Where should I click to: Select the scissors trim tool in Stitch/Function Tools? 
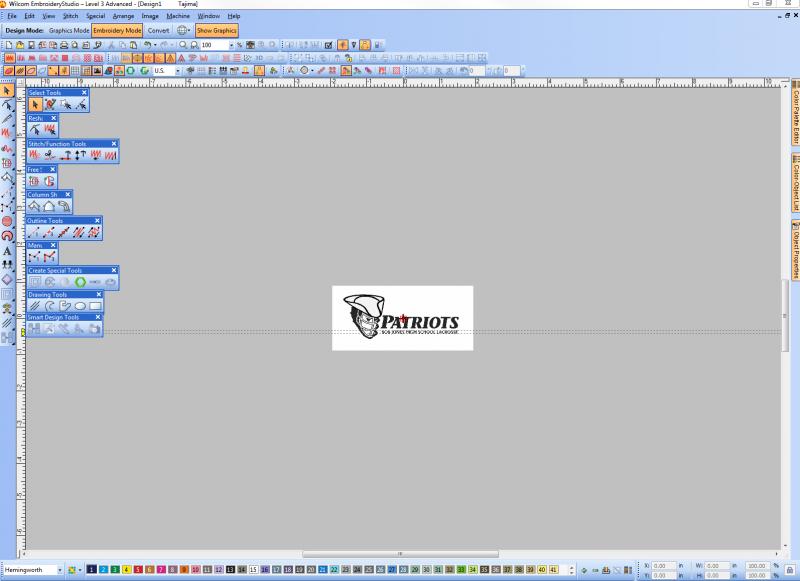coord(49,155)
